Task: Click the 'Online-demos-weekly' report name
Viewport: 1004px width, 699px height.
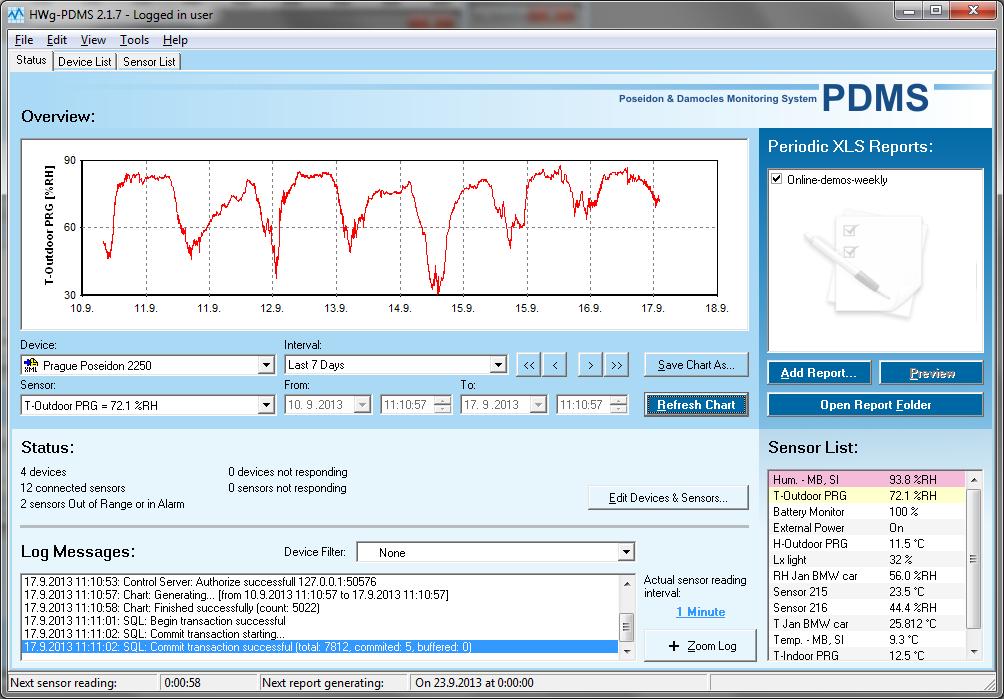Action: 837,180
